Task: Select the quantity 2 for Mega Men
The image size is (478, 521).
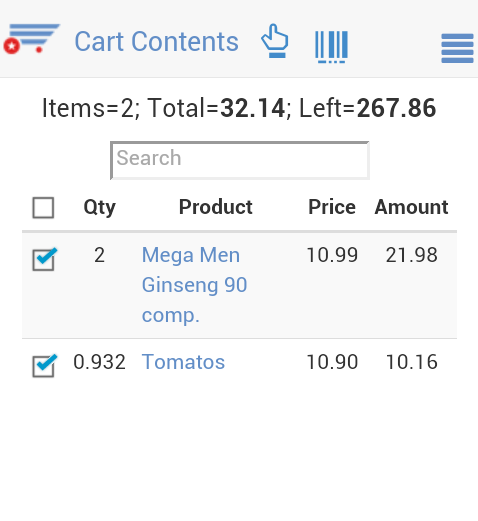Action: click(x=99, y=255)
